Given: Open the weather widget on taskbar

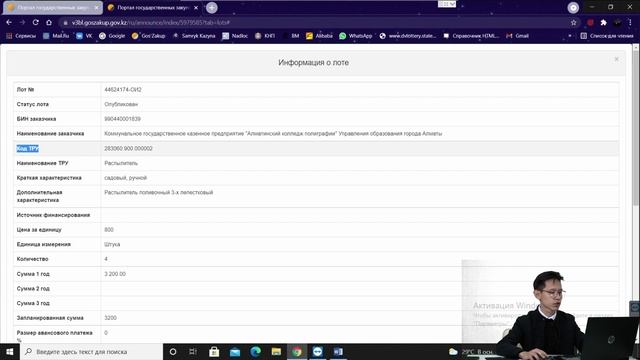Looking at the screenshot, I should (471, 351).
